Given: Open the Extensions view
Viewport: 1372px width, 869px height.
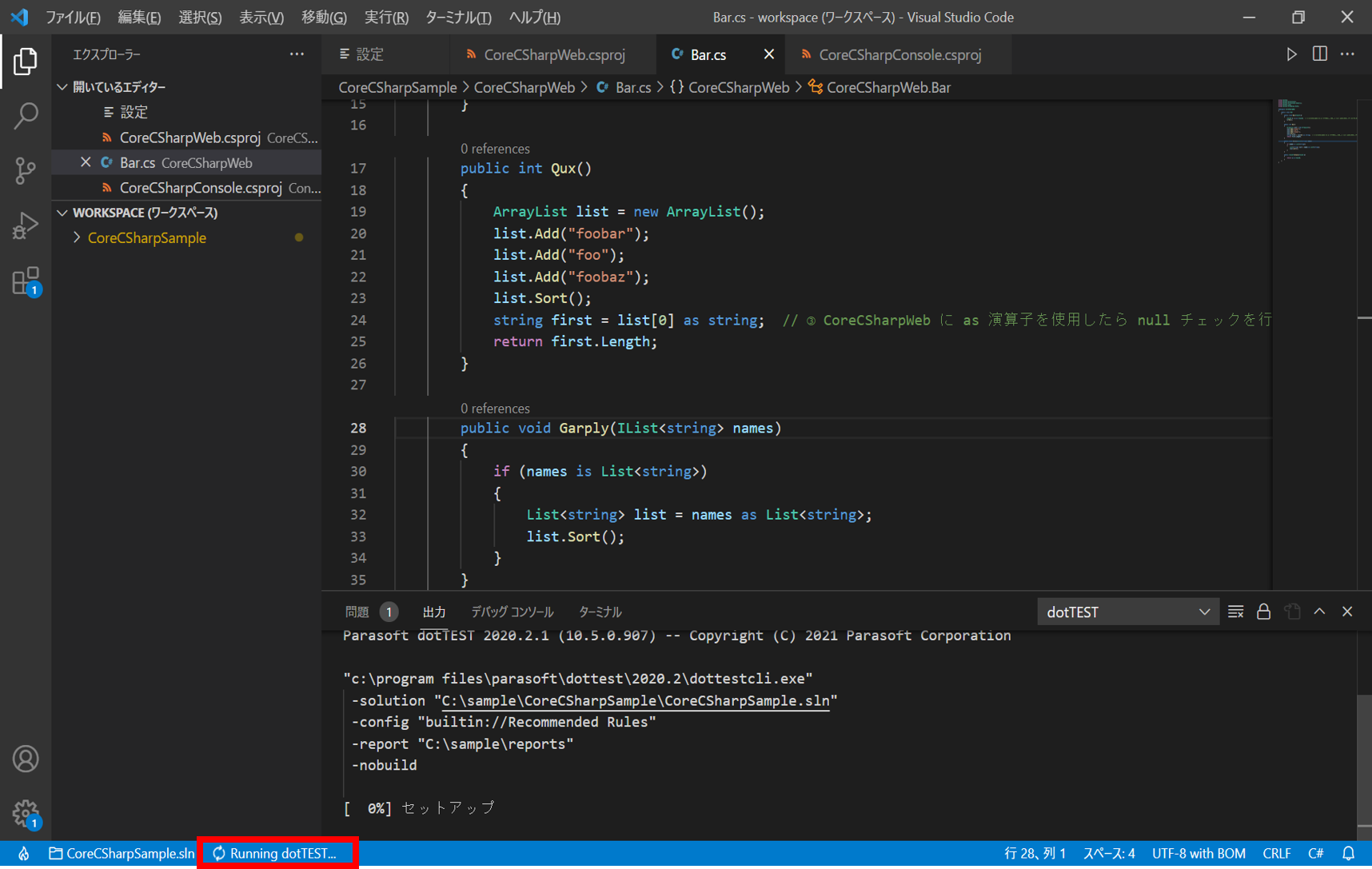Looking at the screenshot, I should (x=26, y=281).
